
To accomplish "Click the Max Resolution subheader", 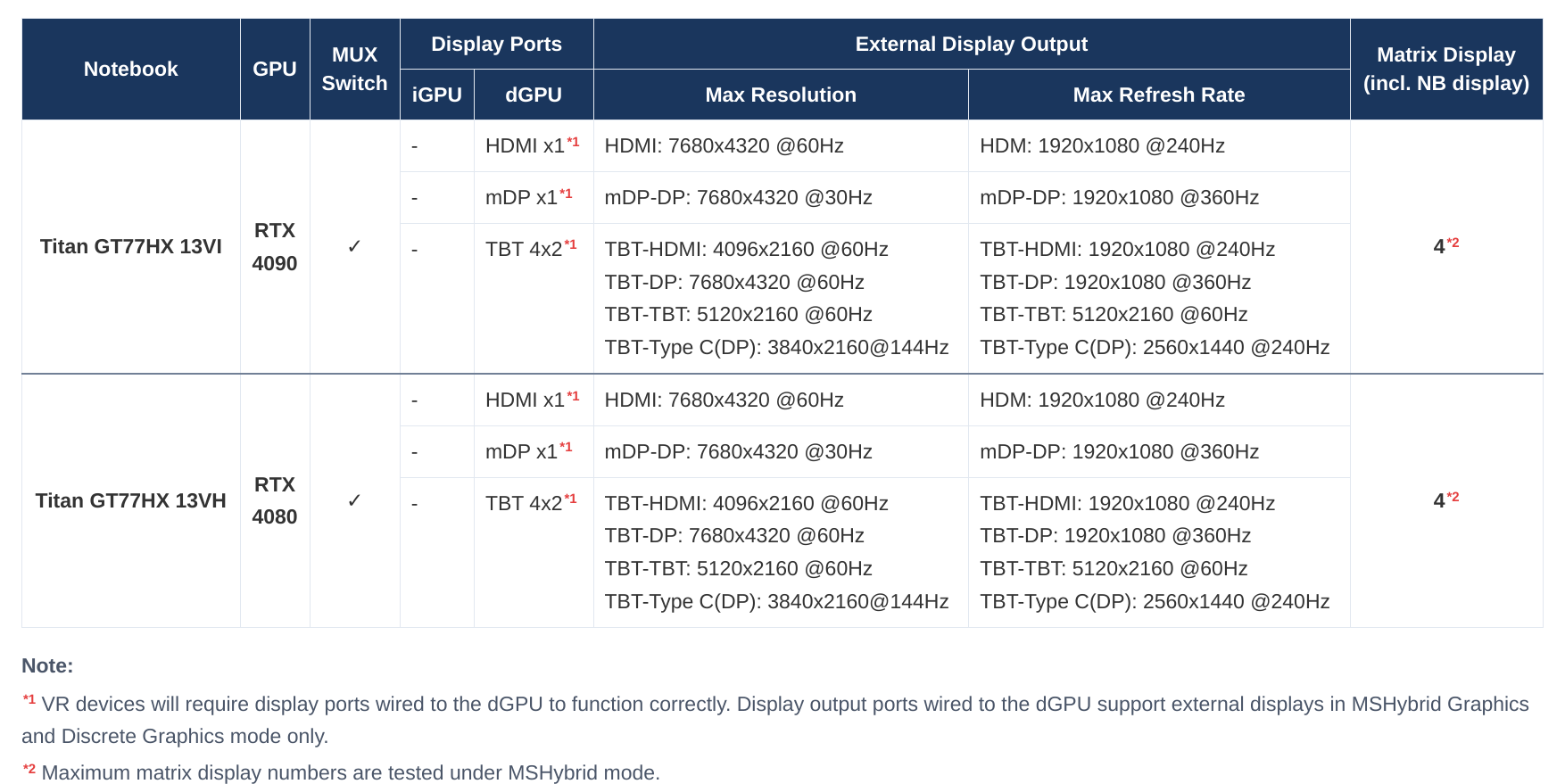I will [x=781, y=95].
